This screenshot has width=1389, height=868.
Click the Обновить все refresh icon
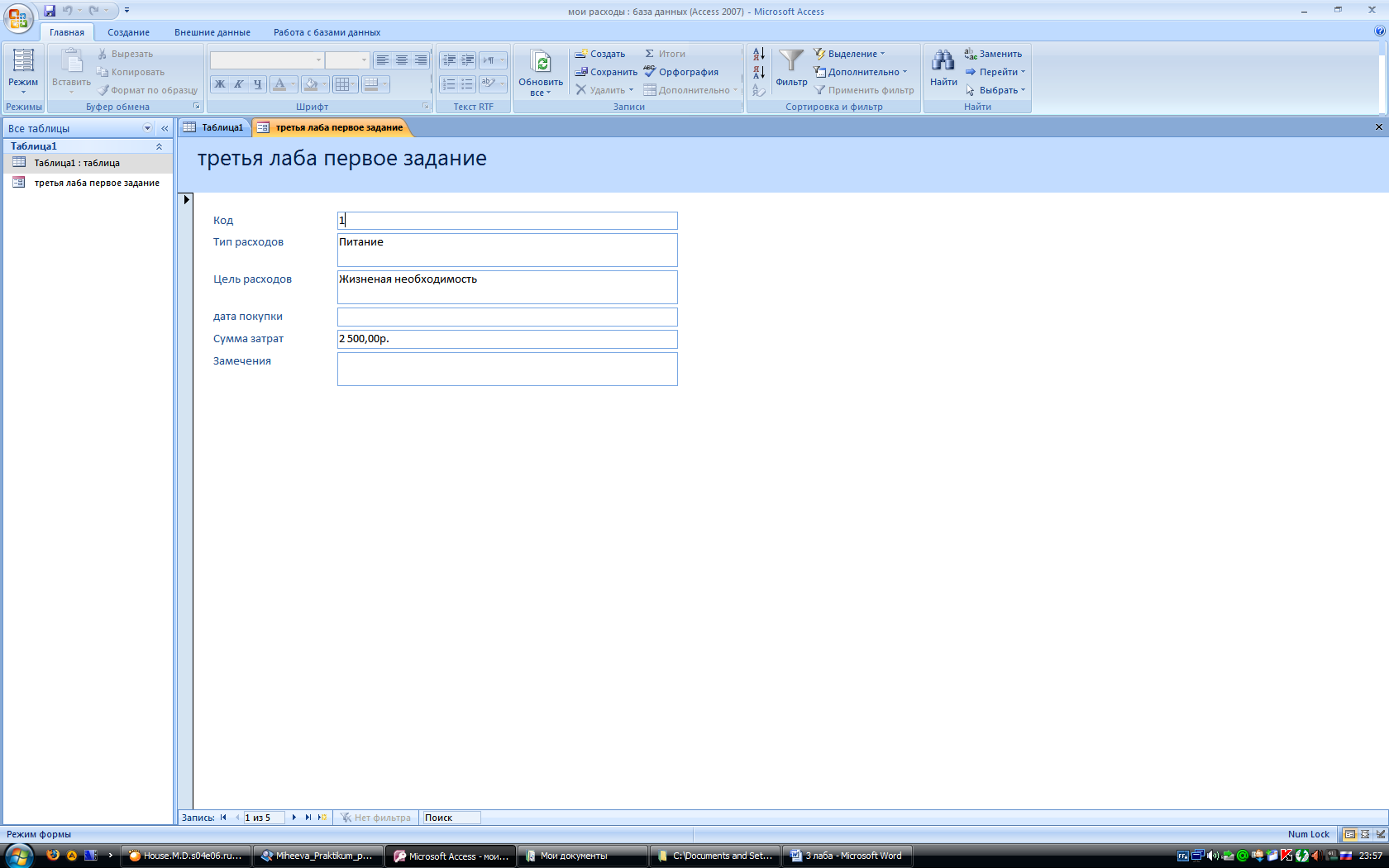coord(541,73)
